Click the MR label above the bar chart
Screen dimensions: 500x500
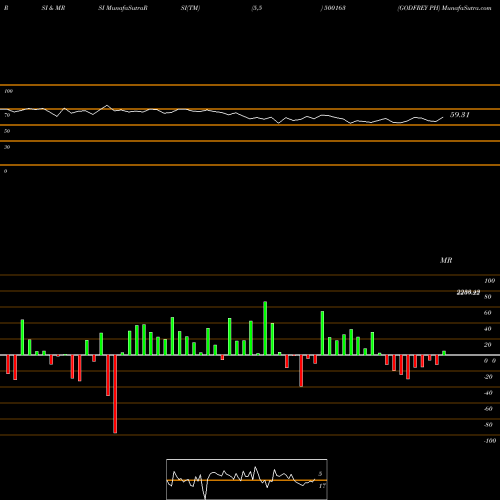coord(446,260)
